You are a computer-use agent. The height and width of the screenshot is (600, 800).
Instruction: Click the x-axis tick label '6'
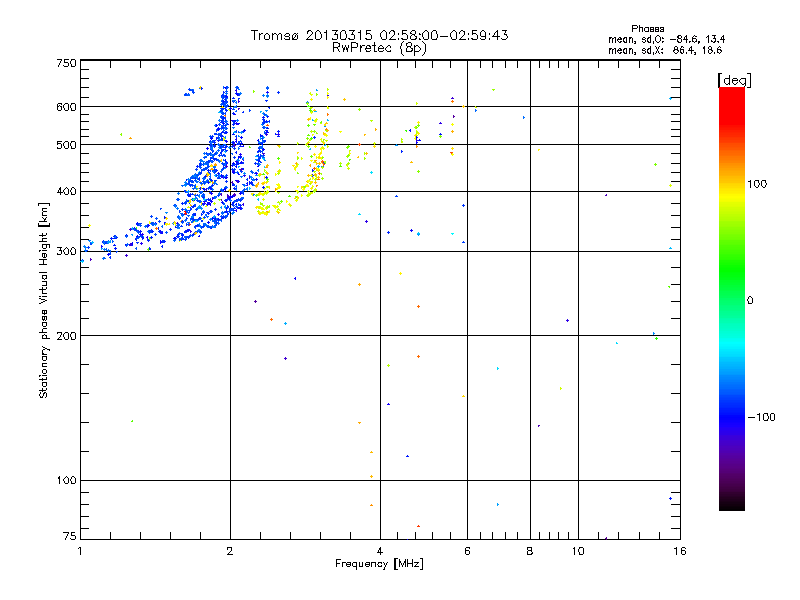[x=467, y=551]
